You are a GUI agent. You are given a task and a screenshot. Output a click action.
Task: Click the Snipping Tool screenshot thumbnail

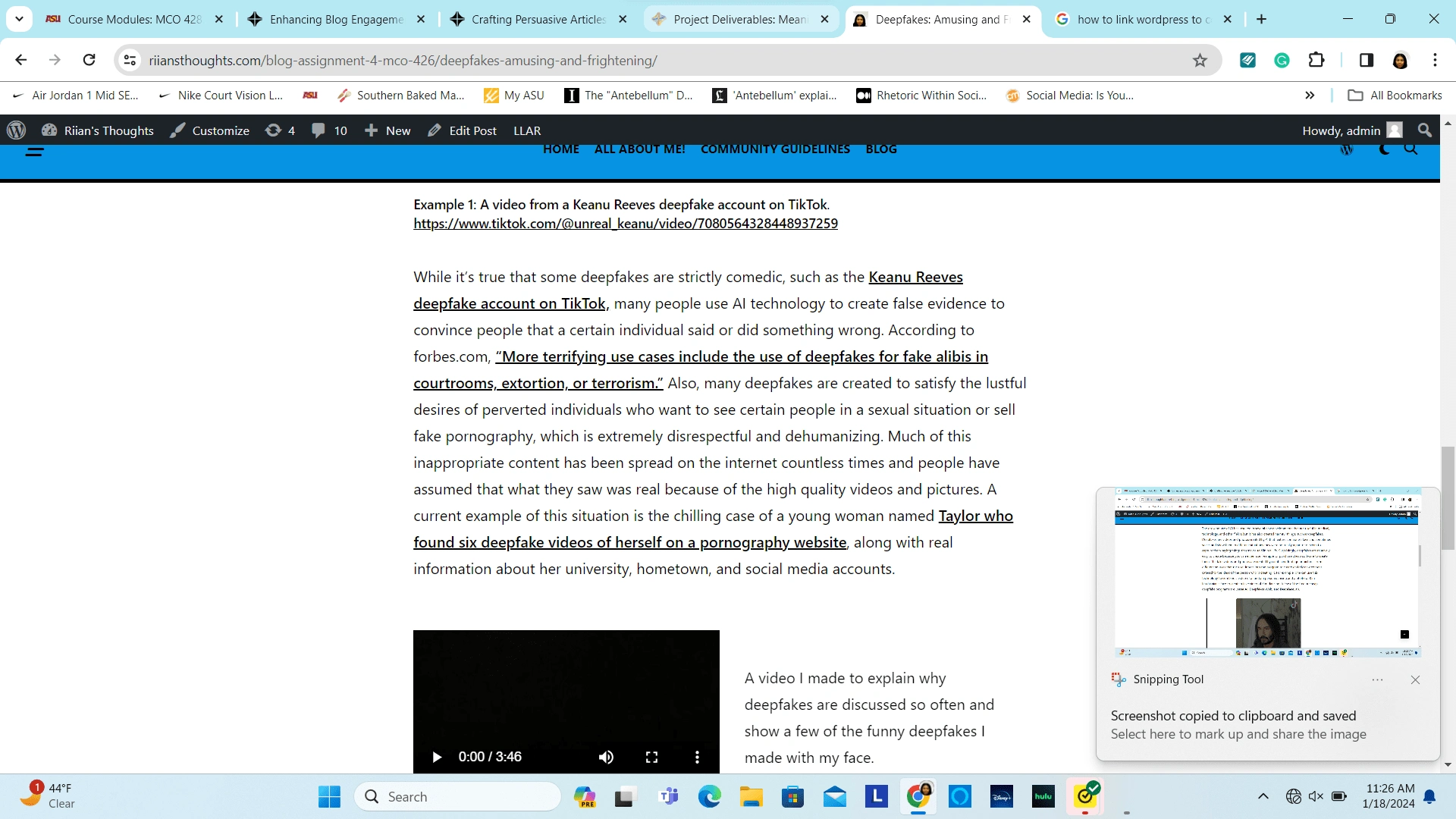[x=1266, y=573]
